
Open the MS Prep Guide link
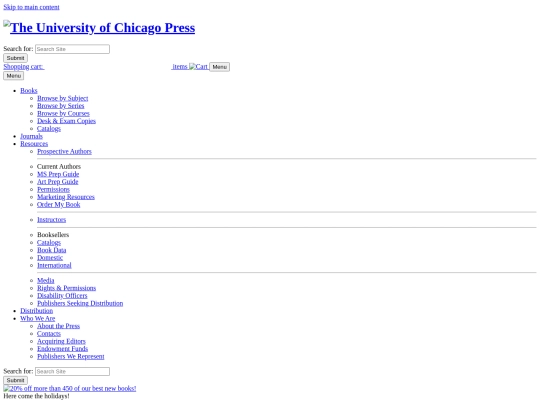pos(58,174)
